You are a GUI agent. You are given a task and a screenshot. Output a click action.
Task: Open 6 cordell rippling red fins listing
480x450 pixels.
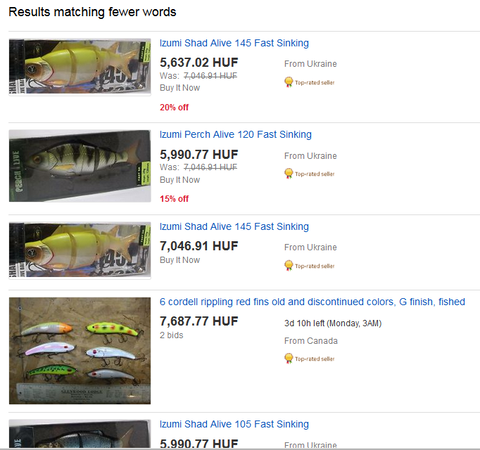pyautogui.click(x=312, y=302)
